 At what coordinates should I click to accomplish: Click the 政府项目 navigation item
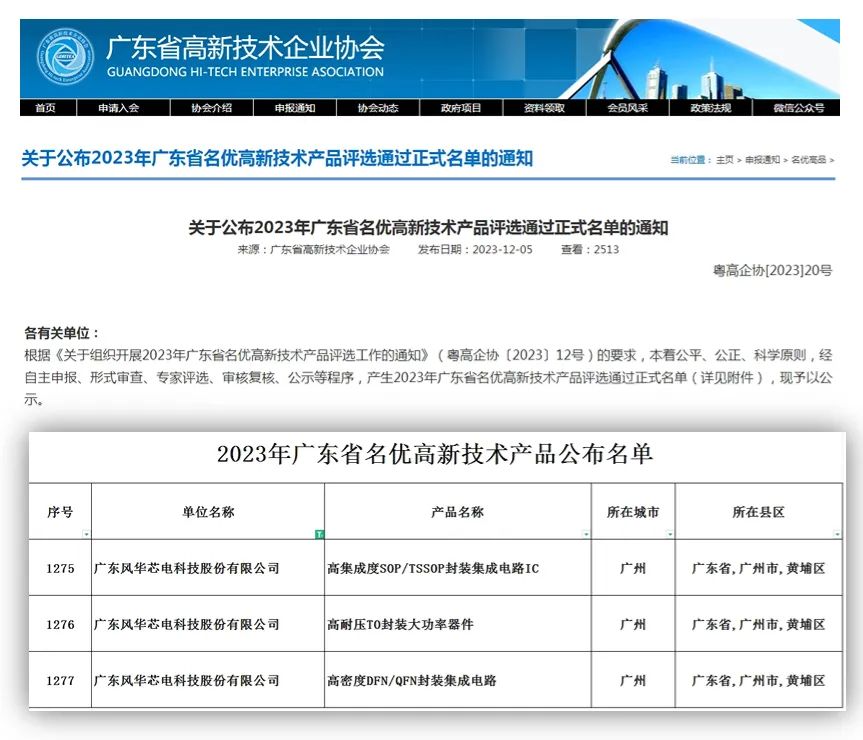(x=461, y=108)
